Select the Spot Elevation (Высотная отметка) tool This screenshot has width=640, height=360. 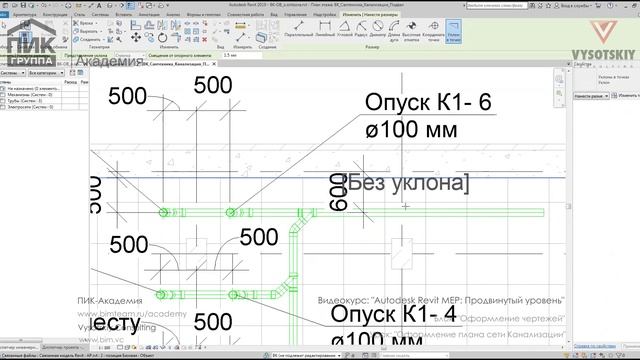click(x=411, y=31)
